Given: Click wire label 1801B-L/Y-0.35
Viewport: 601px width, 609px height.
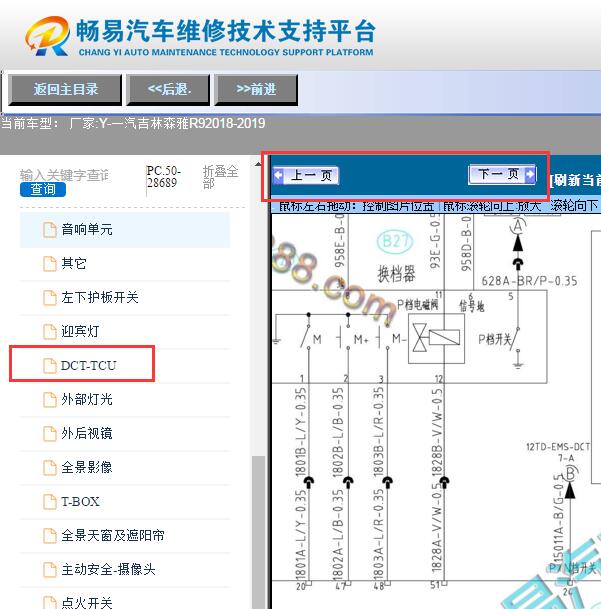Looking at the screenshot, I should (301, 431).
